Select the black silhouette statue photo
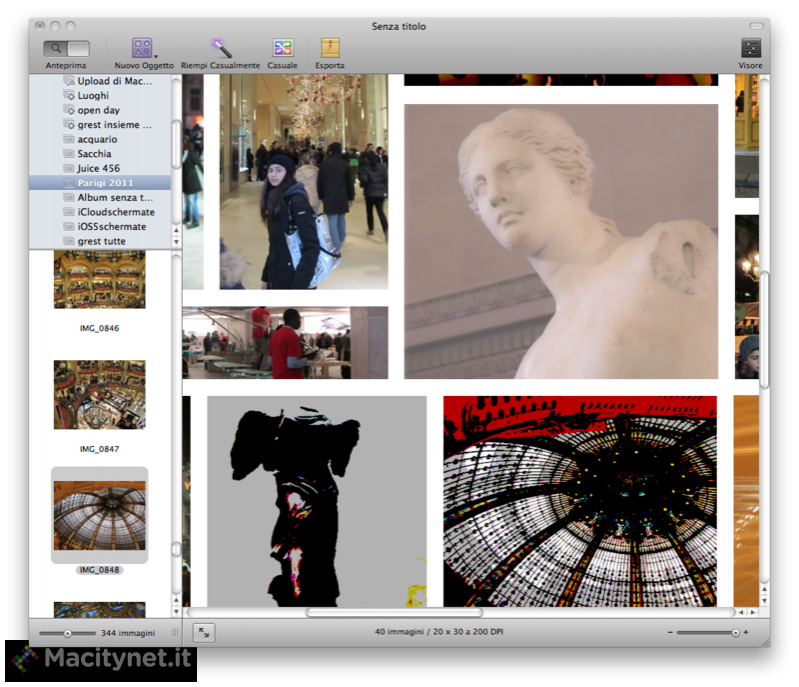799x687 pixels. (x=317, y=501)
